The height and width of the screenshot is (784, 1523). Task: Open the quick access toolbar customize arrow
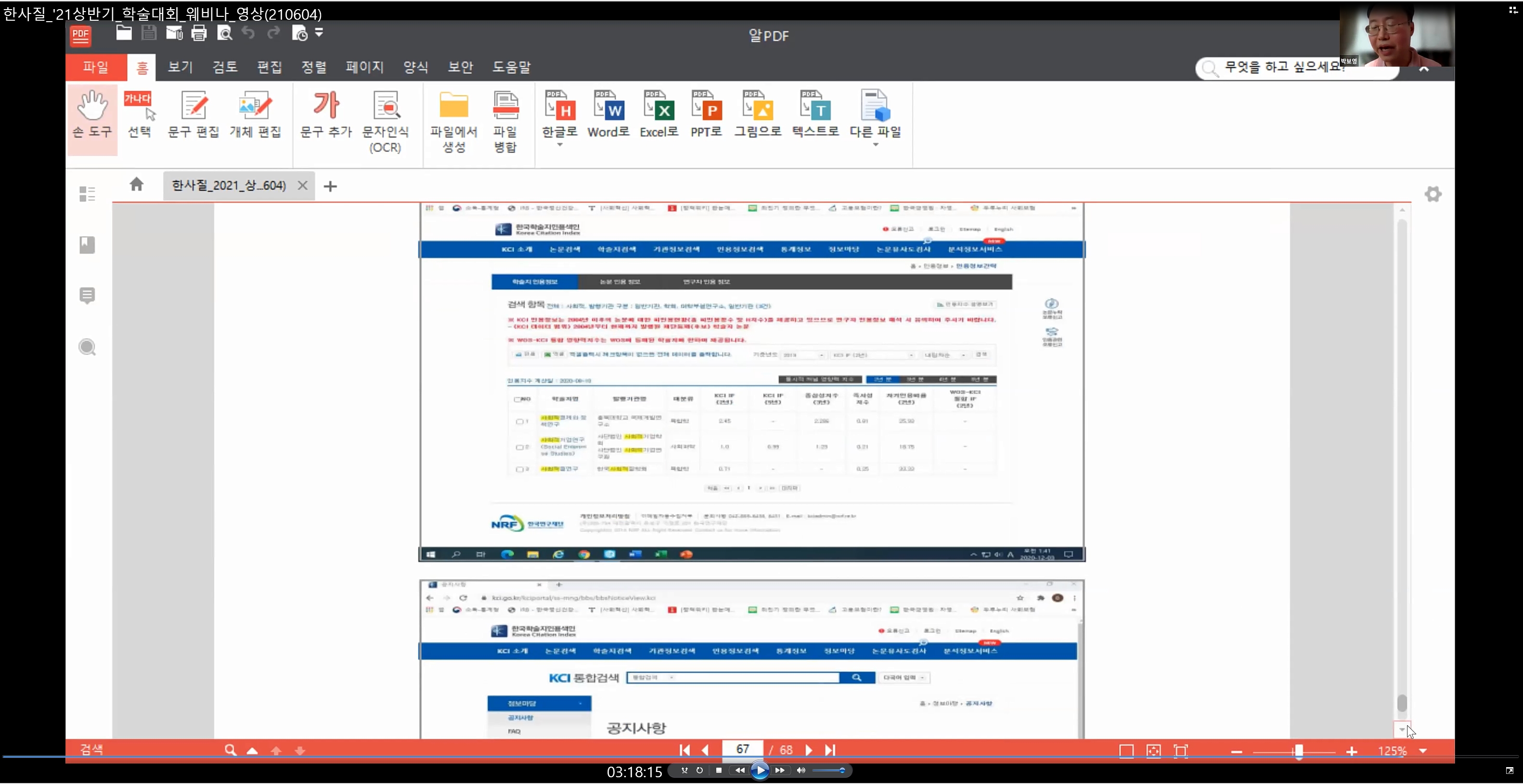point(319,33)
